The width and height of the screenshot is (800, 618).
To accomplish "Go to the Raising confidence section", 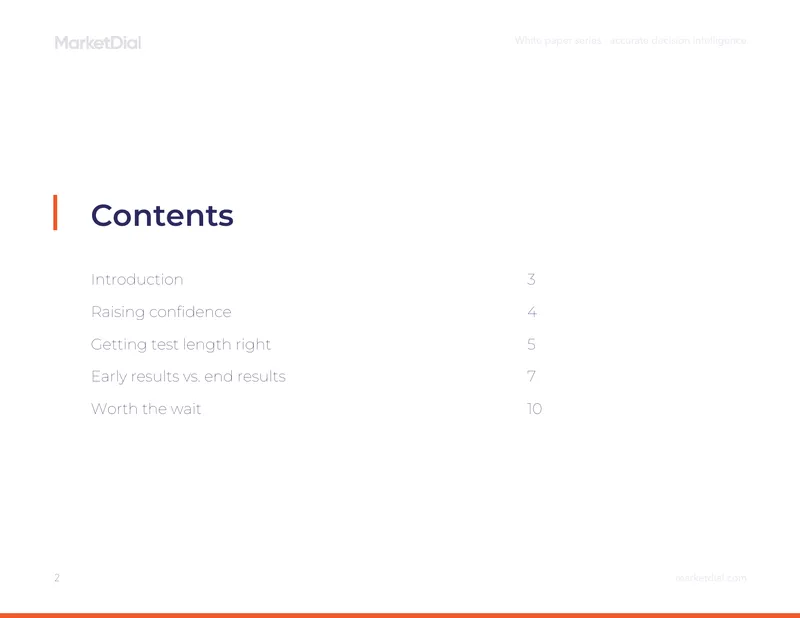I will coord(161,312).
